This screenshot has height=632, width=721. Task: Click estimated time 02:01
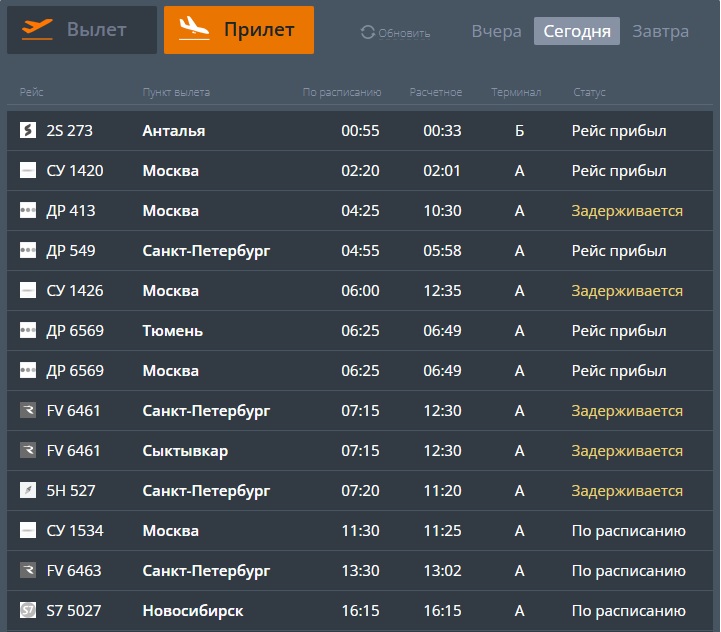click(x=442, y=171)
